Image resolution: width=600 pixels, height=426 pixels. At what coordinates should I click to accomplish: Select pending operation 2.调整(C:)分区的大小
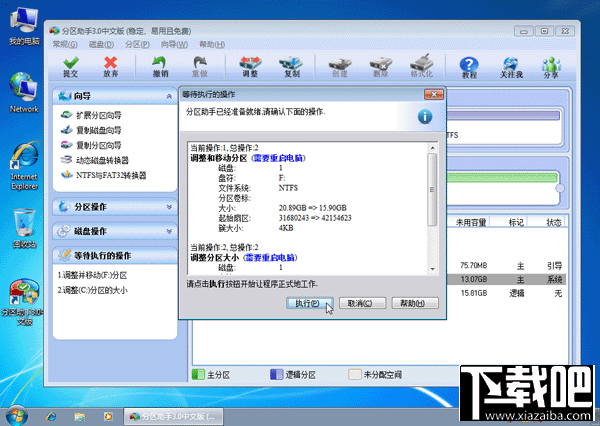pyautogui.click(x=92, y=290)
